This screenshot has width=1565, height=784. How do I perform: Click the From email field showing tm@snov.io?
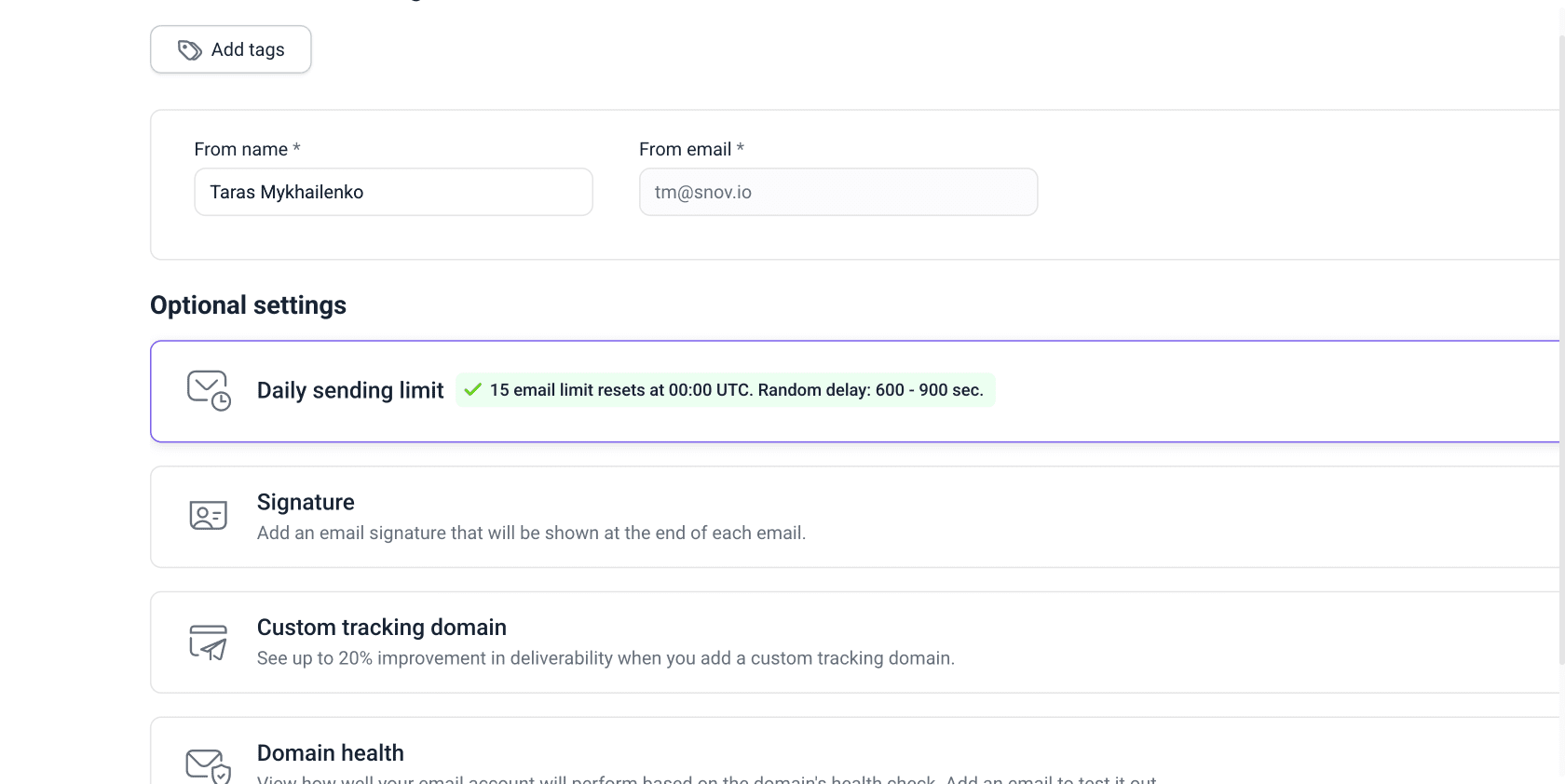tap(838, 192)
